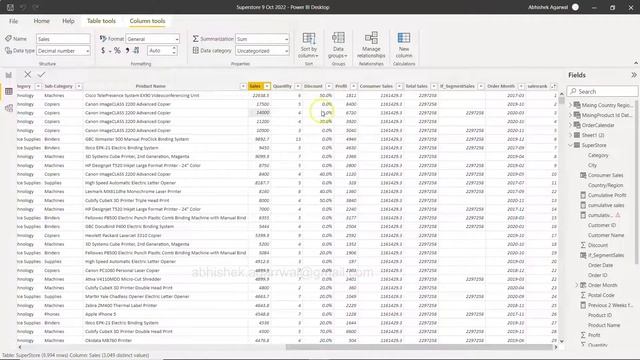This screenshot has height=360, width=640.
Task: Open the Discount column filter dropdown
Action: (329, 86)
